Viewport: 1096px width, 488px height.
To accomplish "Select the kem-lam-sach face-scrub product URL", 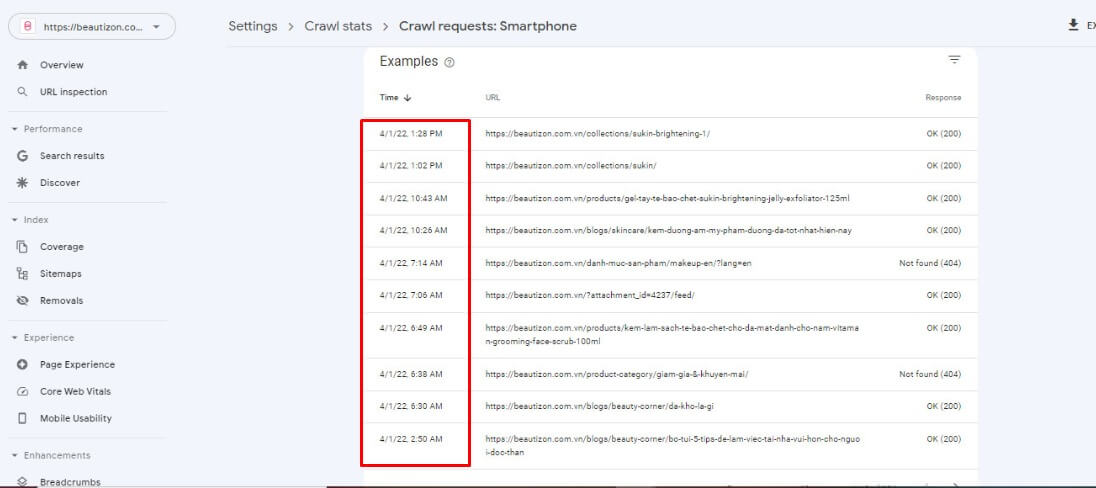I will pyautogui.click(x=672, y=335).
